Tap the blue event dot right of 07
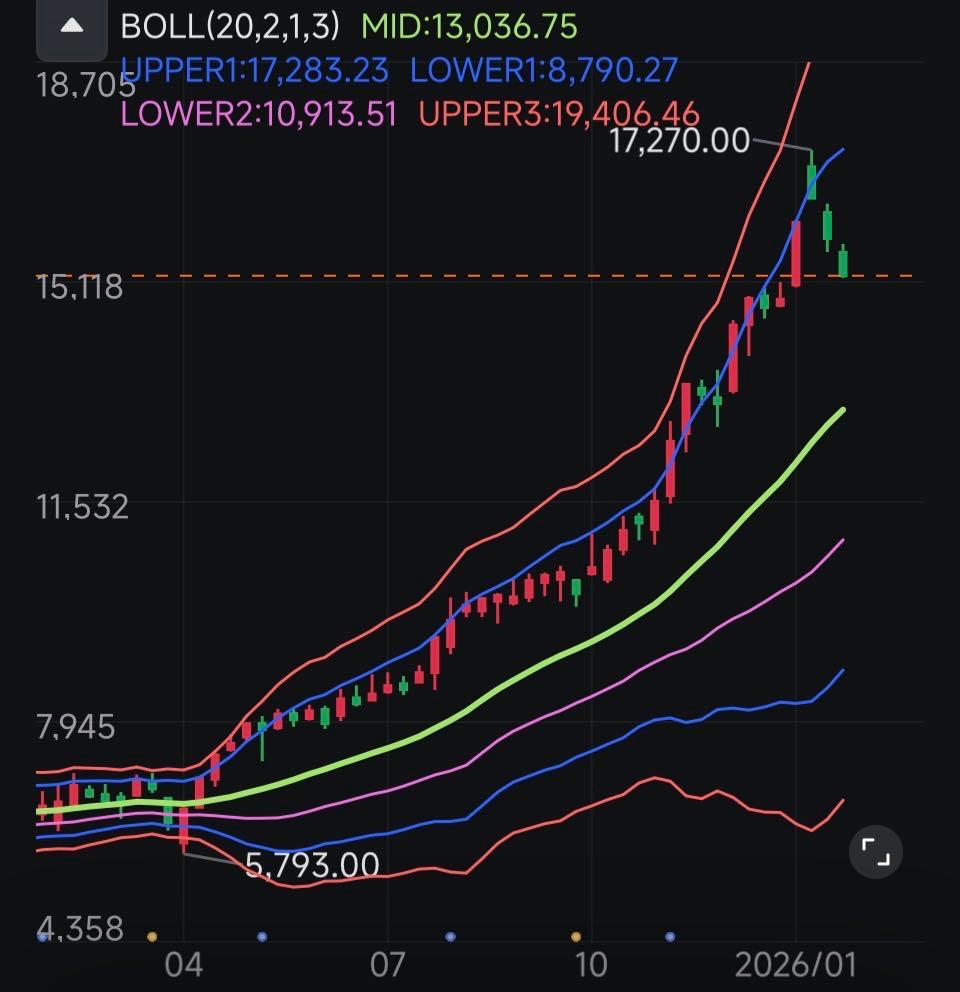 [x=450, y=937]
